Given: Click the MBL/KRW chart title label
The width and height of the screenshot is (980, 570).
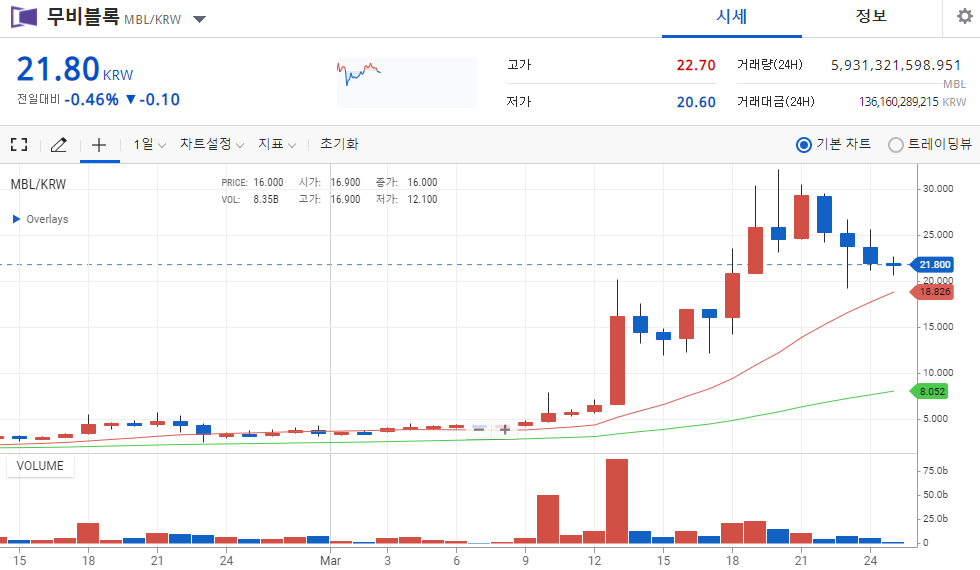Looking at the screenshot, I should tap(38, 184).
